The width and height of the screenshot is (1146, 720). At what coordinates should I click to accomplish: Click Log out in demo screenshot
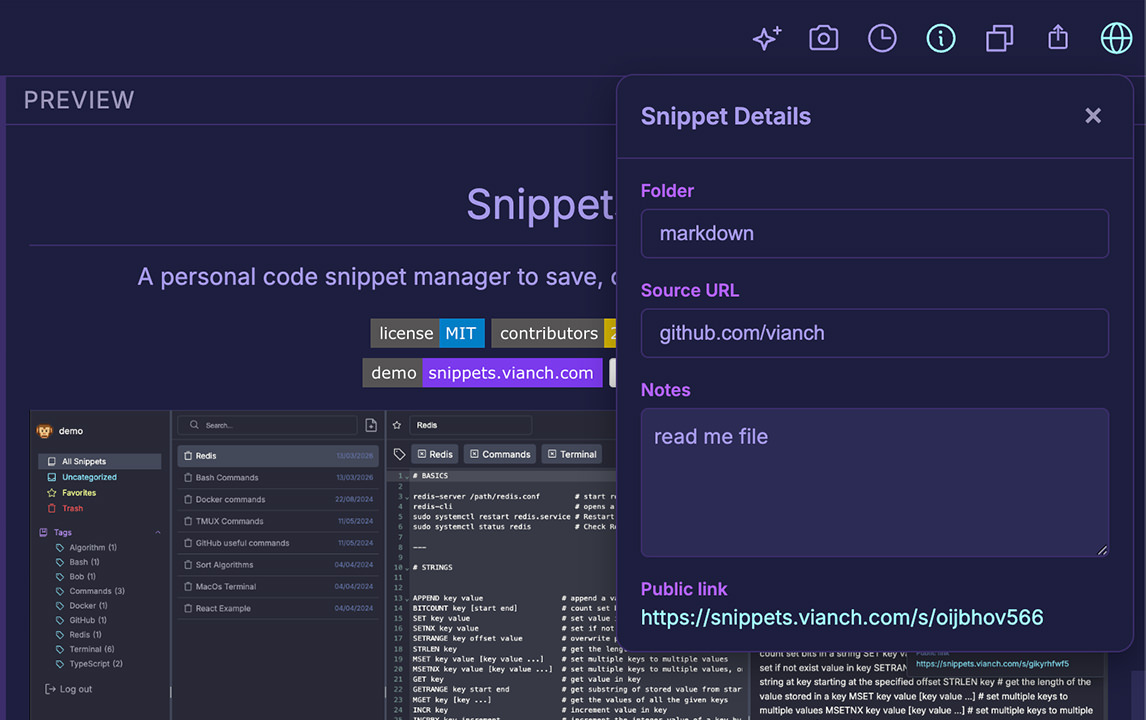(69, 689)
